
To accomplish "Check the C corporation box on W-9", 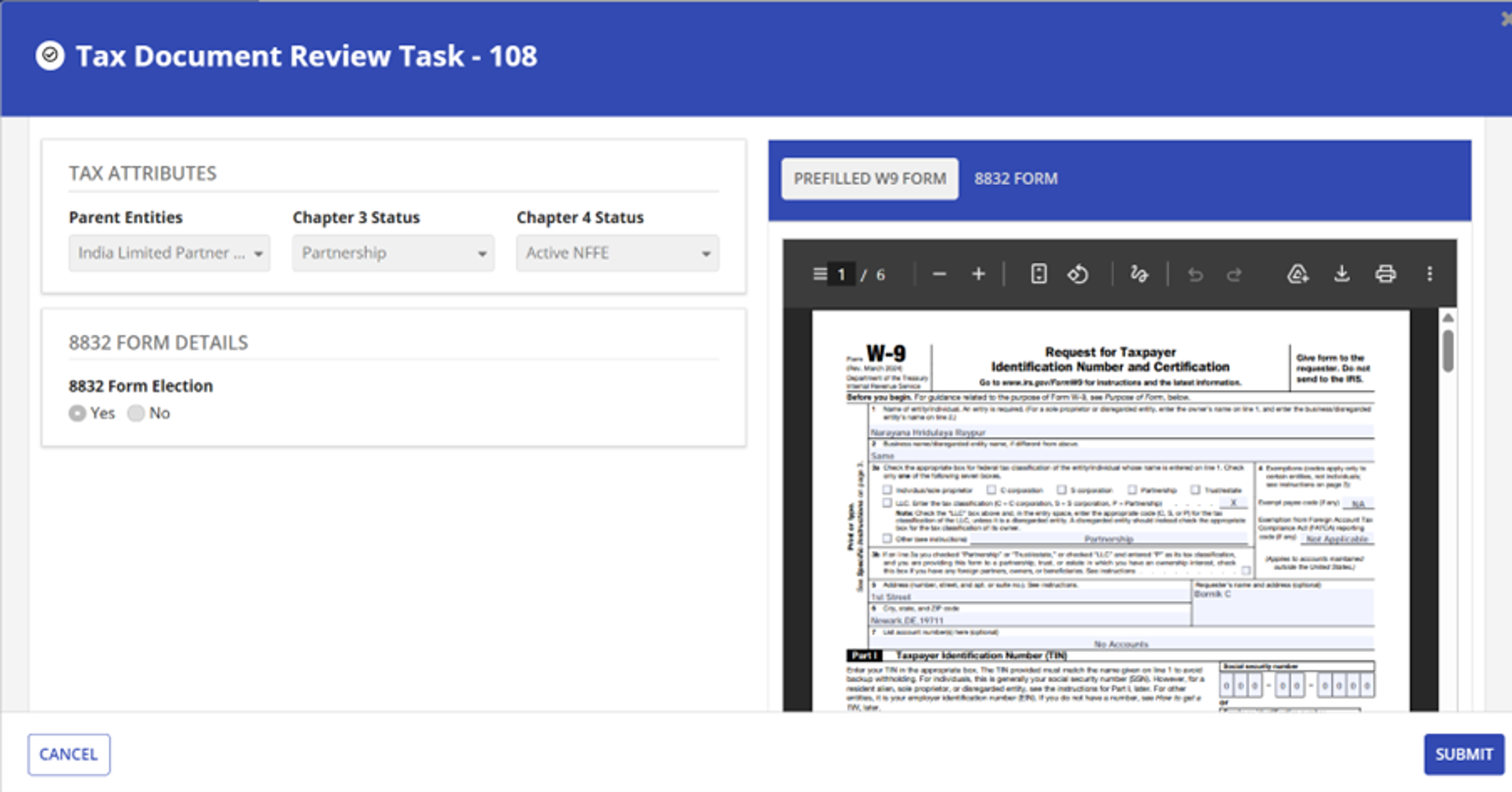I will (x=991, y=490).
